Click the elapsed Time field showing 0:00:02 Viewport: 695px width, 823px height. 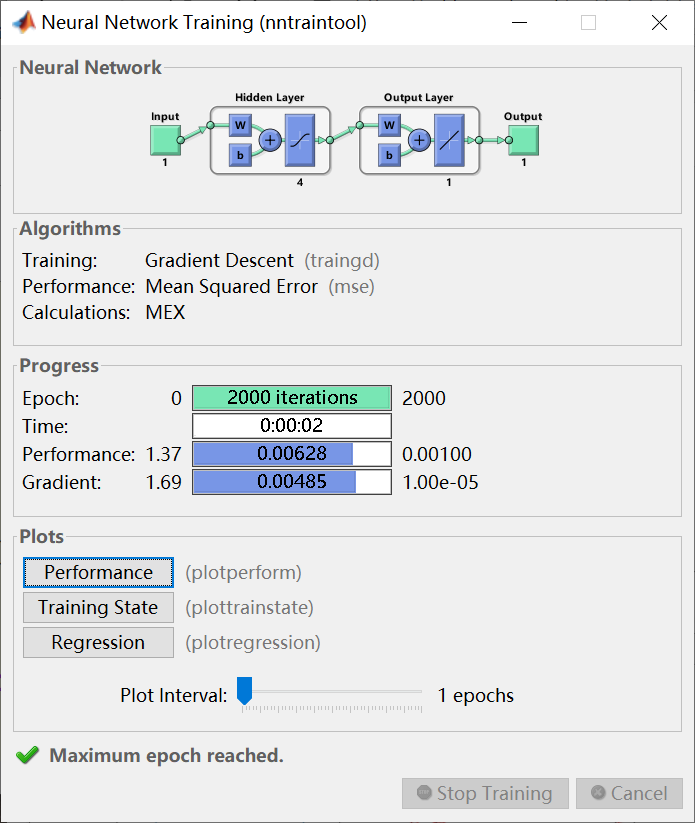coord(291,426)
